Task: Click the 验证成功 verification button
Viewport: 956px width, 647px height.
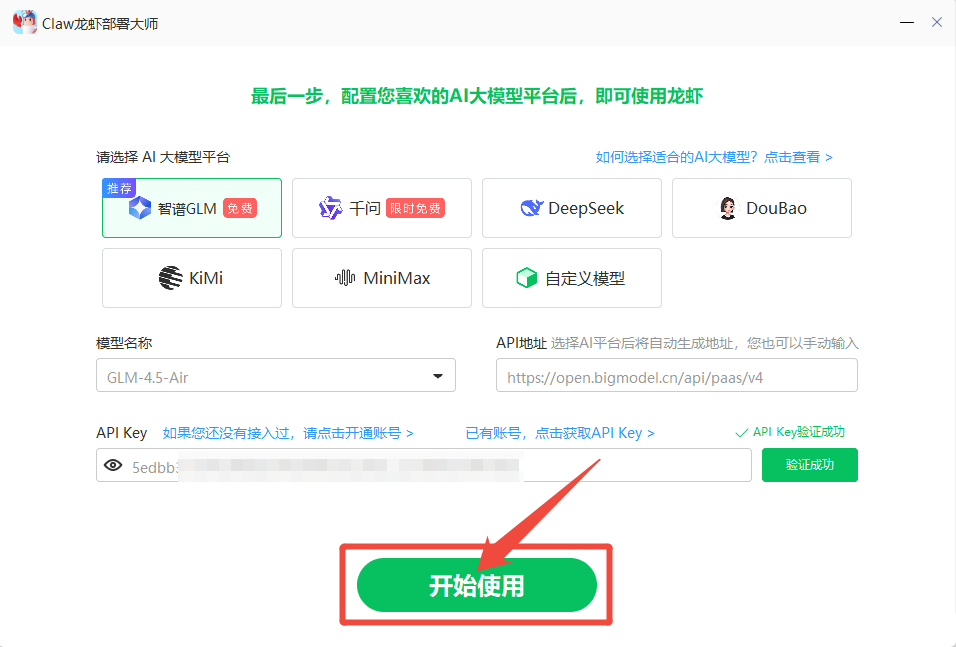Action: tap(809, 464)
